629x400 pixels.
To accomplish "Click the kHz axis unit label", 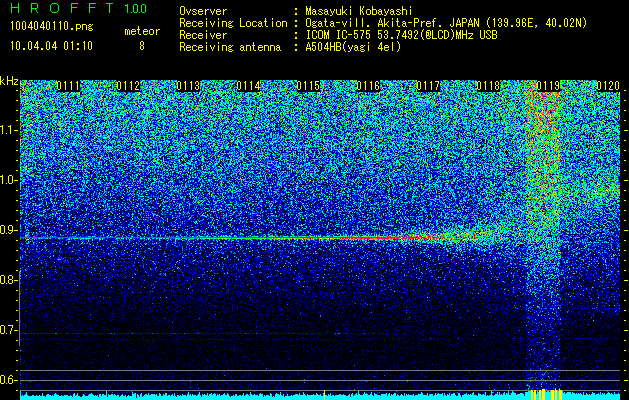I will click(9, 81).
